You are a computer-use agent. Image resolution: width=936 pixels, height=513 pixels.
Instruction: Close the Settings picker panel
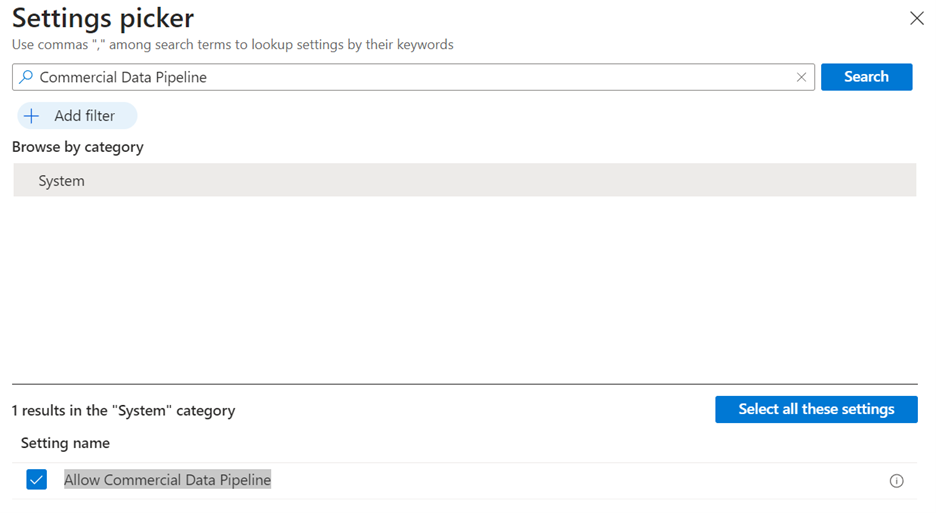click(916, 18)
